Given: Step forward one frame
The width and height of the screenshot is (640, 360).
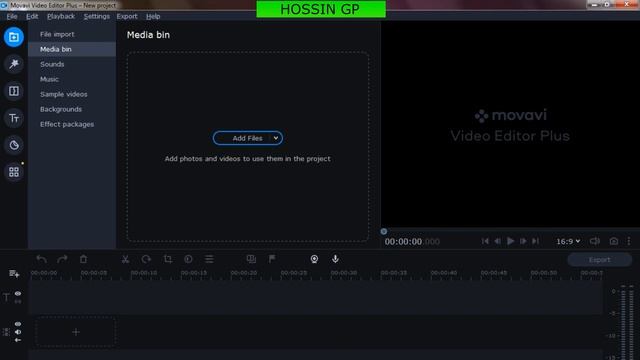Looking at the screenshot, I should coord(523,241).
